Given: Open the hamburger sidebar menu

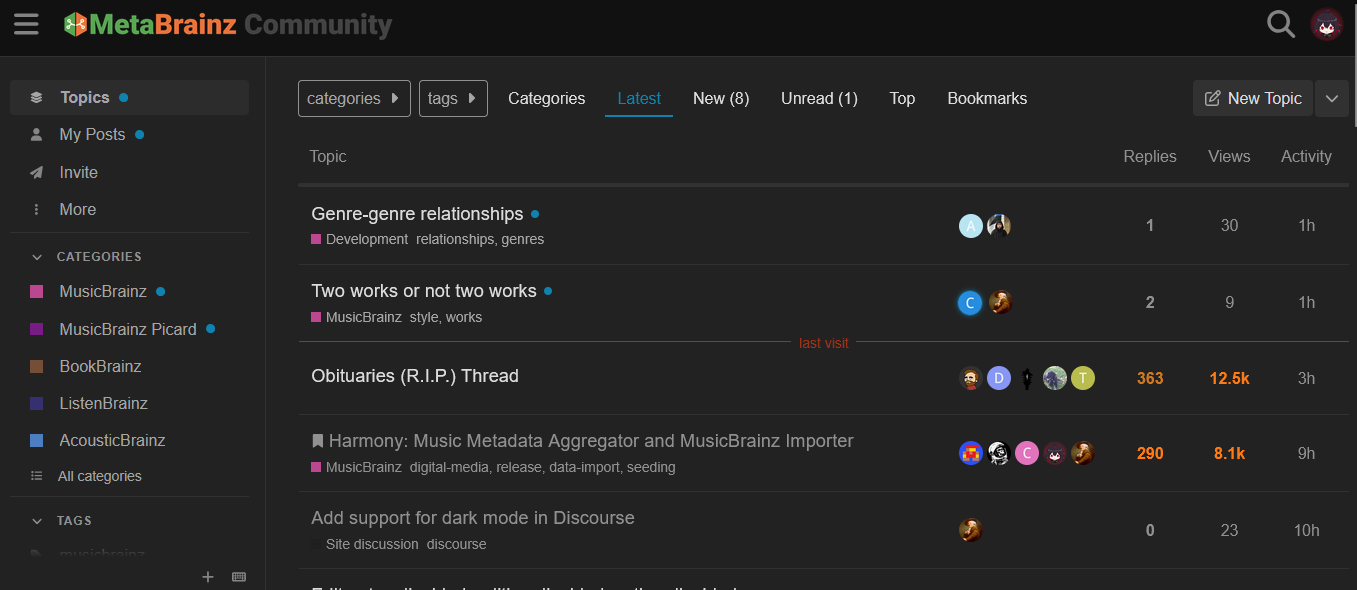Looking at the screenshot, I should point(26,24).
